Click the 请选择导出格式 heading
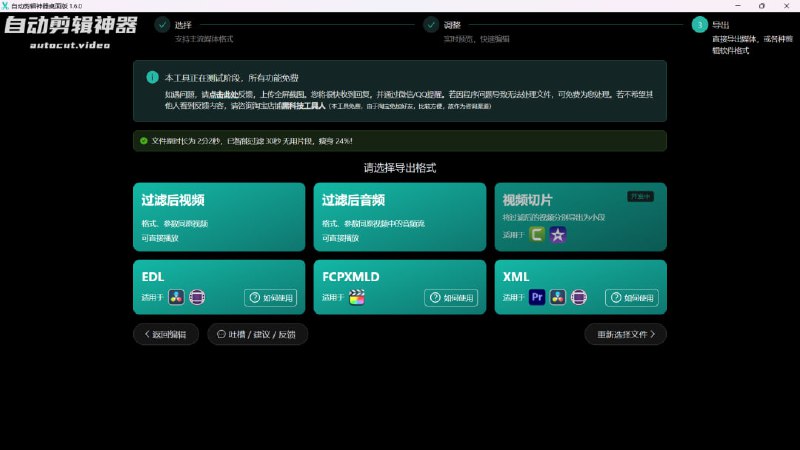 pyautogui.click(x=399, y=168)
